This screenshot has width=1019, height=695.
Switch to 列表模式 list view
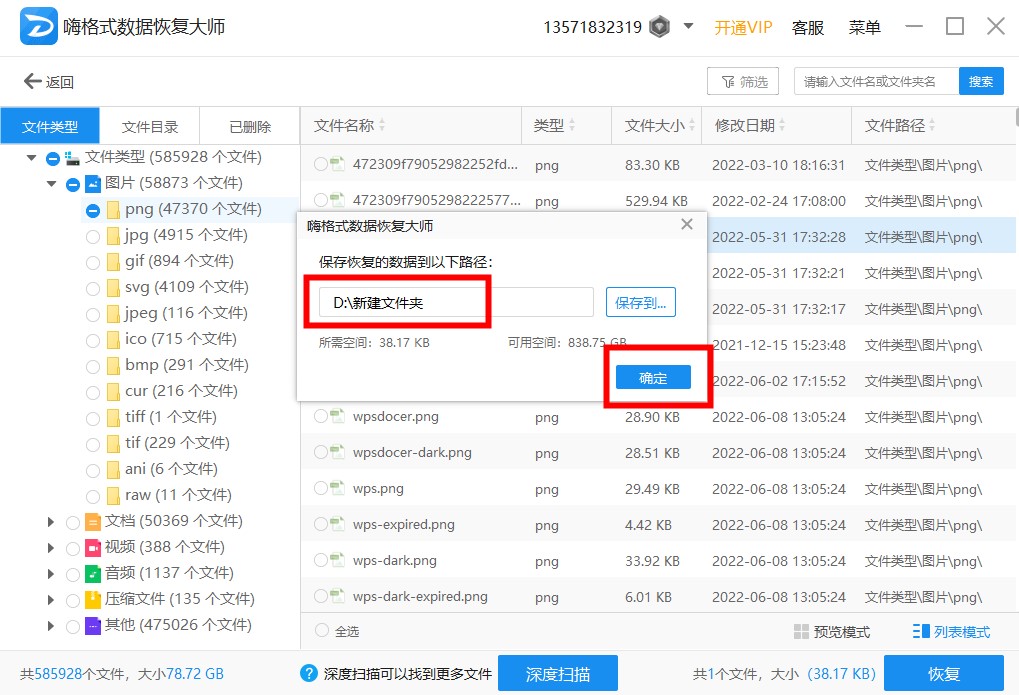coord(951,631)
